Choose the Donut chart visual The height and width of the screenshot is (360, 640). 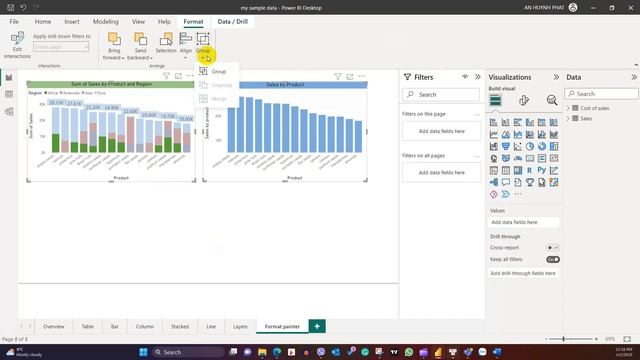pyautogui.click(x=542, y=146)
